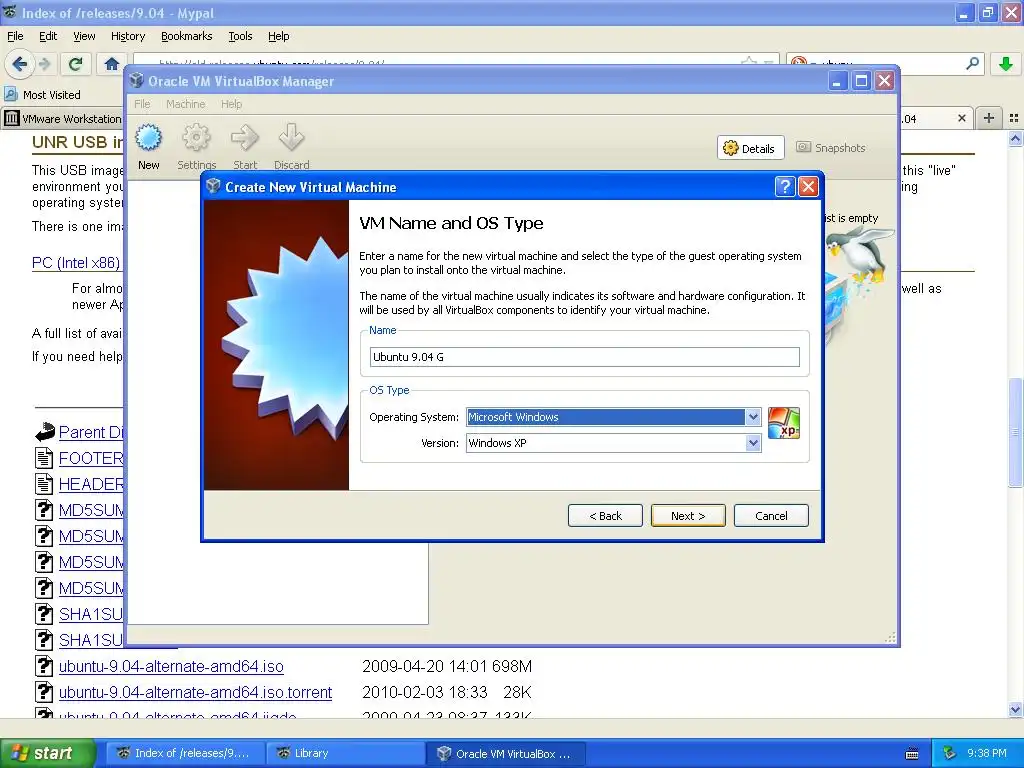Open a new browser tab with plus
Screen dimensions: 1024x768
989,118
